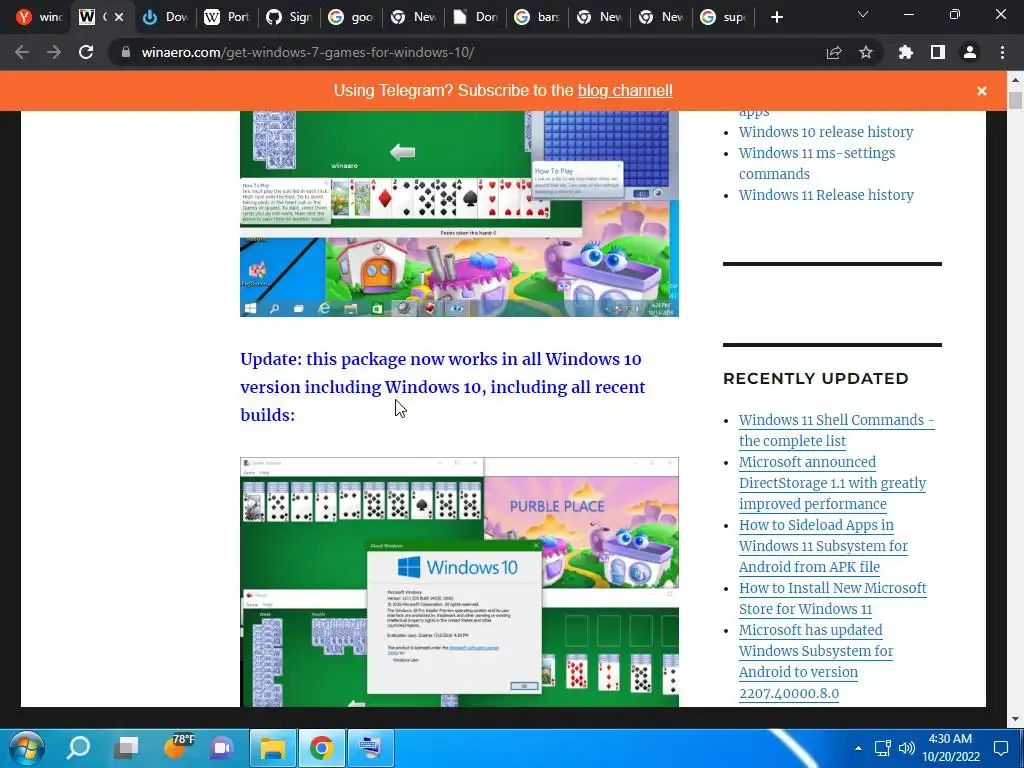
Task: Click the Windows 7 games screenshot
Action: pyautogui.click(x=459, y=214)
